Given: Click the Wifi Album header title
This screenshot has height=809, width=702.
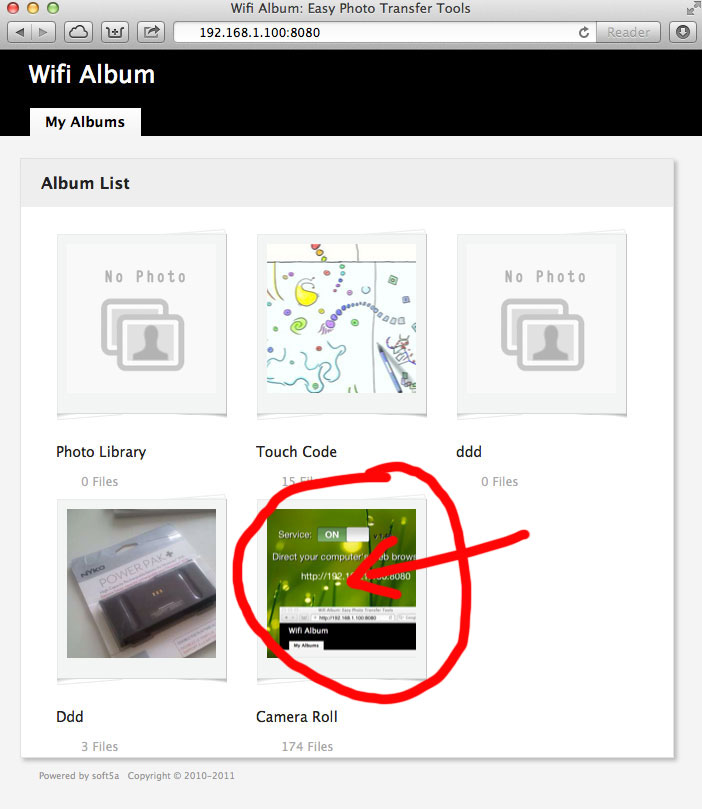Looking at the screenshot, I should click(x=92, y=74).
